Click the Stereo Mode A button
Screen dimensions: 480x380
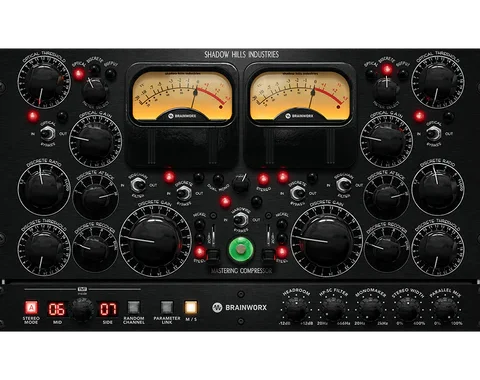pos(31,307)
